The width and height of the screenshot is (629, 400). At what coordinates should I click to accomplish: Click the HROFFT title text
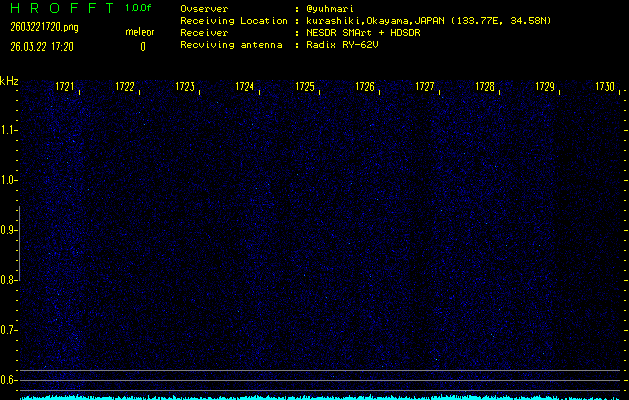tap(60, 9)
